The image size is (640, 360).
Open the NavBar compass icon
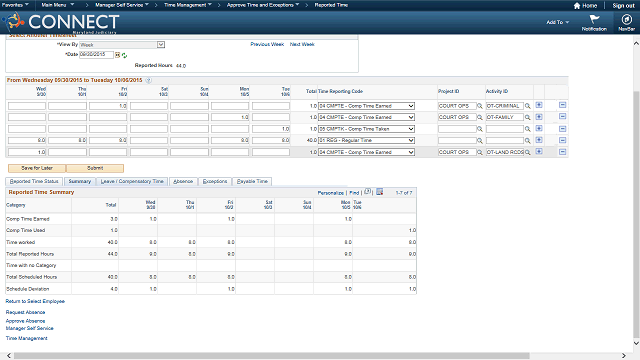[x=626, y=19]
